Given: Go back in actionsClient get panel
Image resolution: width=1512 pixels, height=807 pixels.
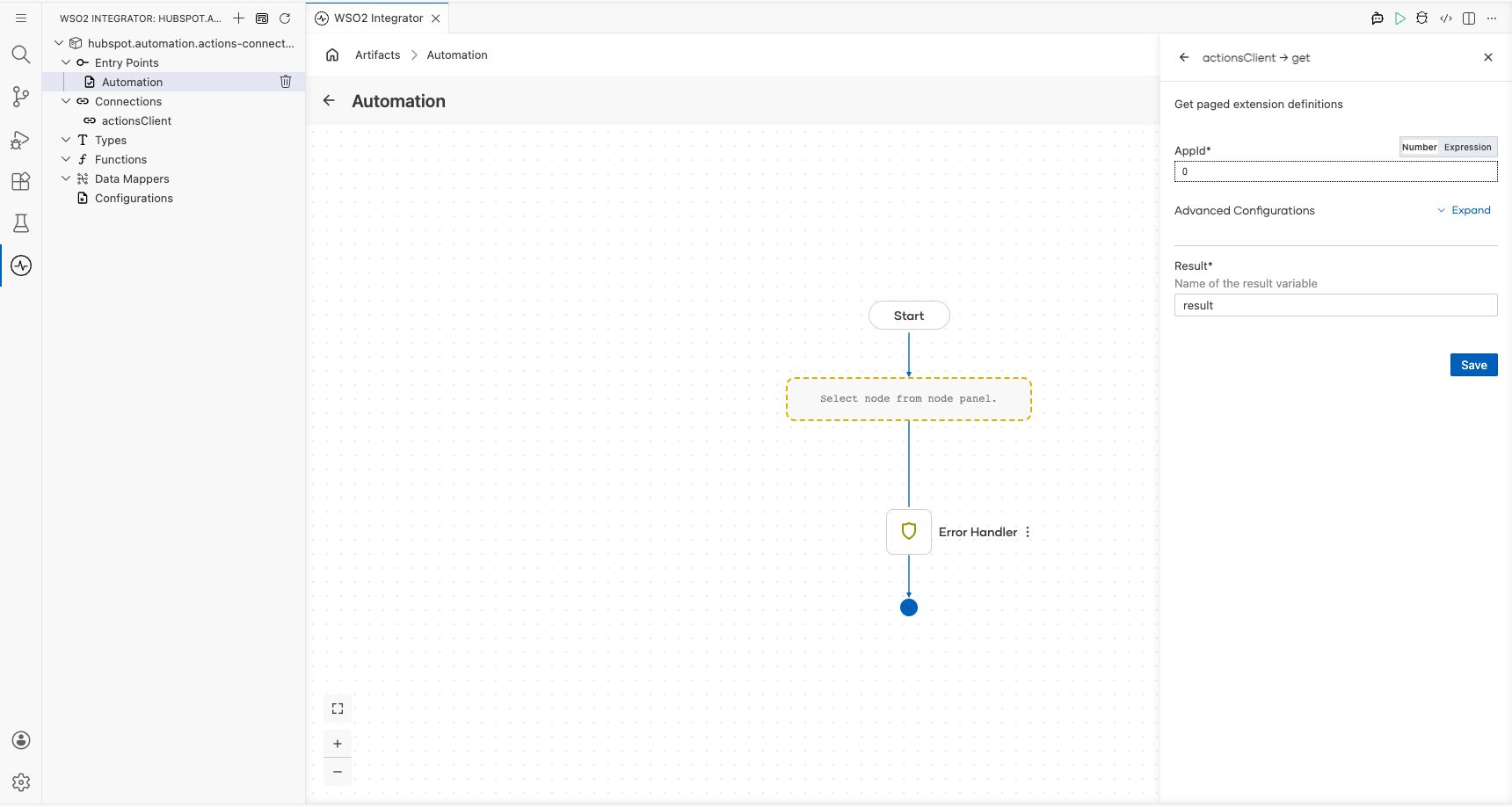Looking at the screenshot, I should click(x=1184, y=57).
